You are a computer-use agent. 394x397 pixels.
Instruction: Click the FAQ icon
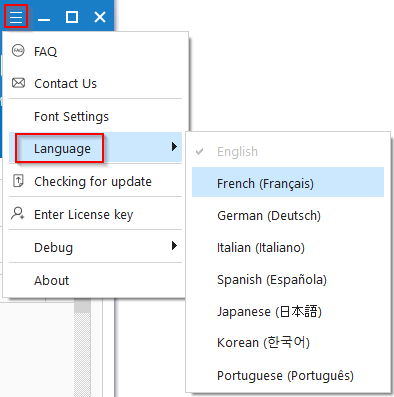coord(18,51)
